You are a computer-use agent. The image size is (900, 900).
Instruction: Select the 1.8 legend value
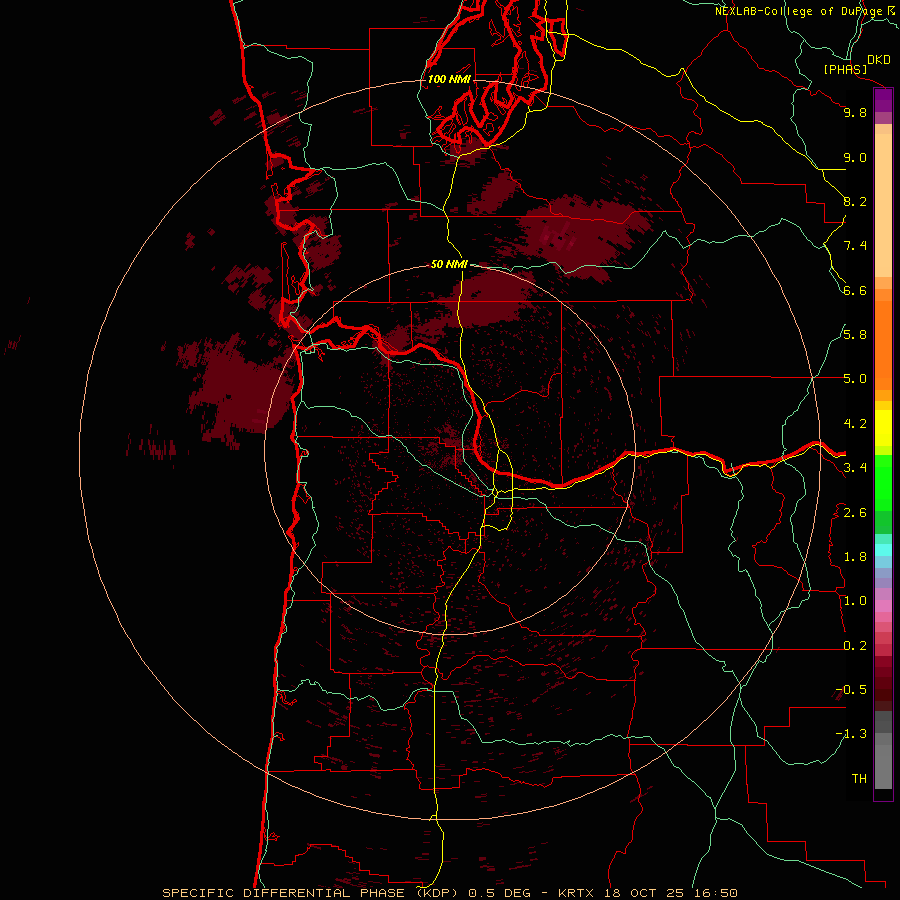pos(855,557)
